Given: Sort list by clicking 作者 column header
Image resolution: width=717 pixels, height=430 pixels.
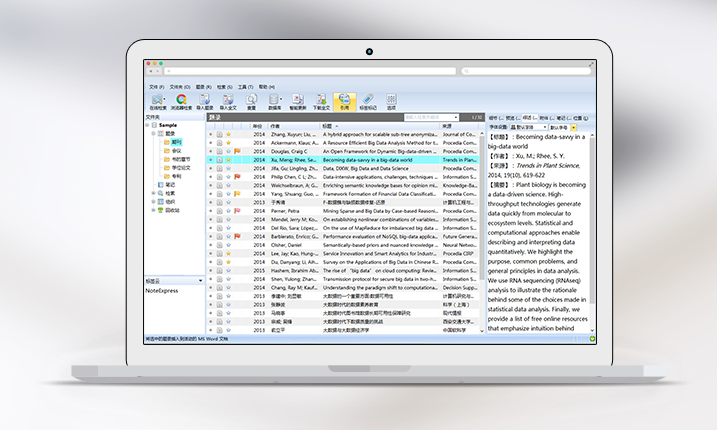Looking at the screenshot, I should click(x=275, y=126).
